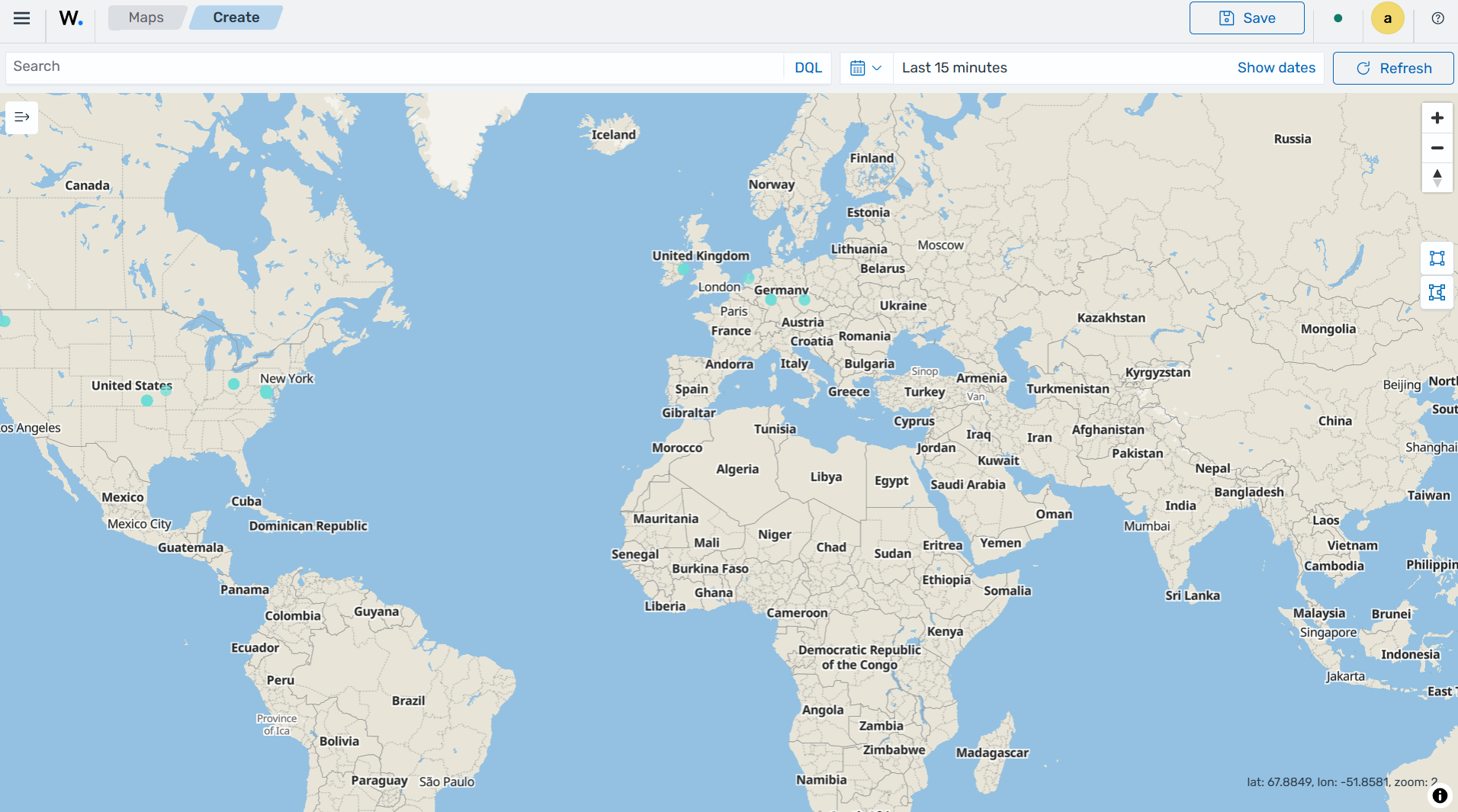Open the map drawing tools control
Viewport: 1458px width, 812px height.
click(x=1437, y=293)
